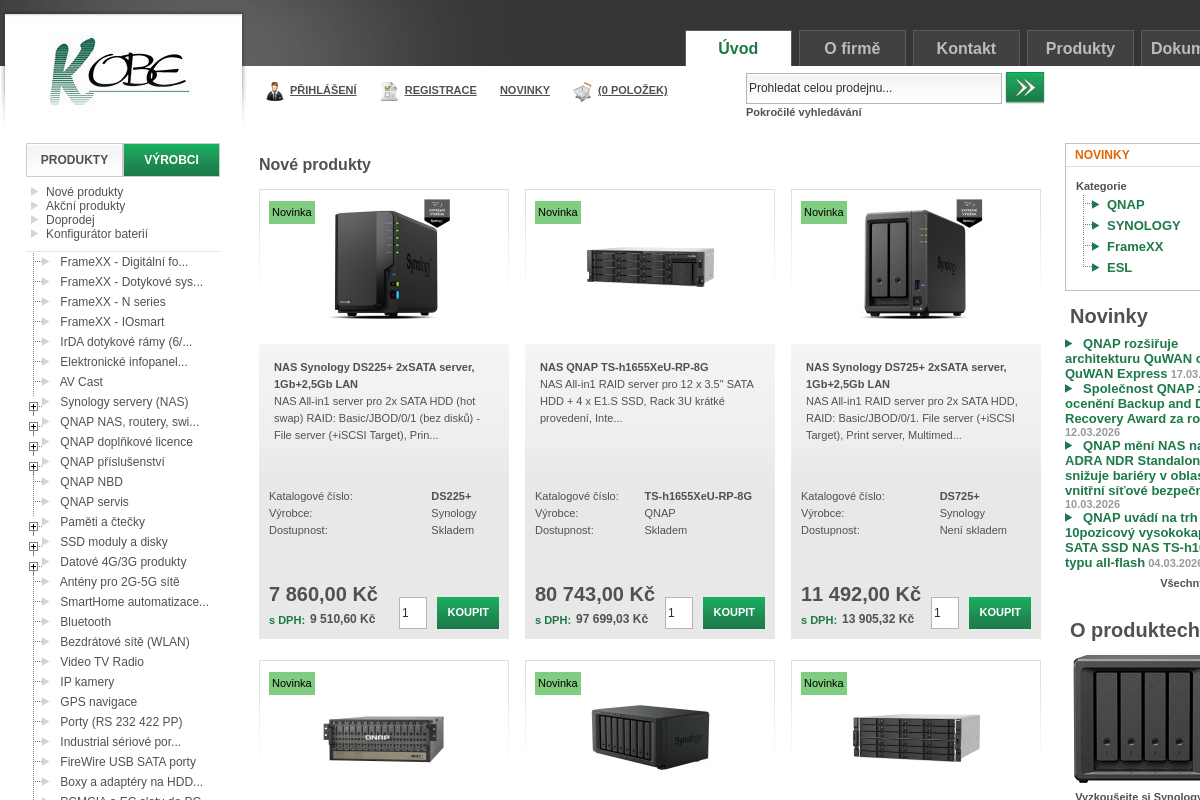Open the QNAP TS-h1655XeU-RP-8G product image
The height and width of the screenshot is (800, 1200).
click(650, 265)
